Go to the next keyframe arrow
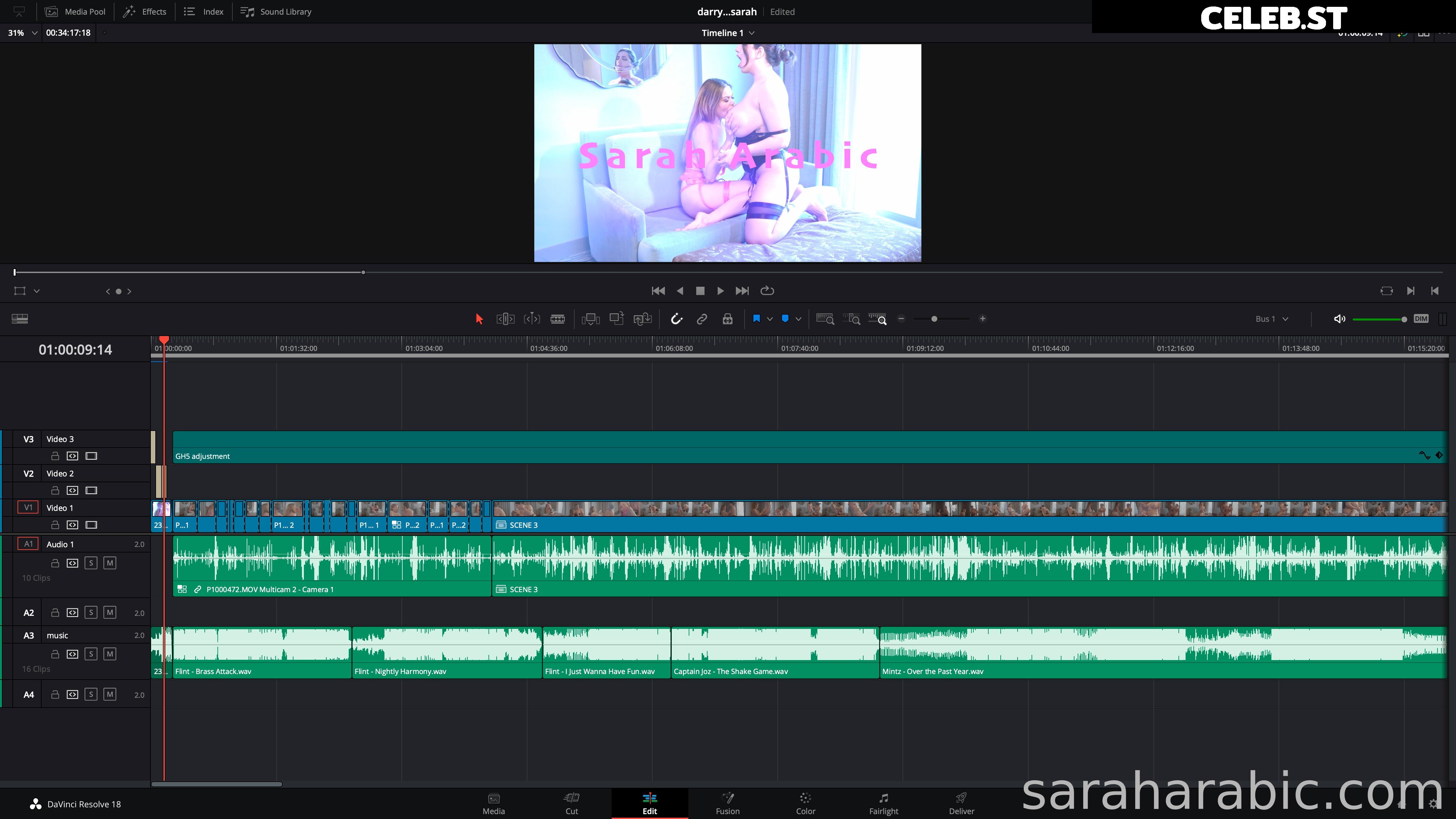 click(x=129, y=292)
